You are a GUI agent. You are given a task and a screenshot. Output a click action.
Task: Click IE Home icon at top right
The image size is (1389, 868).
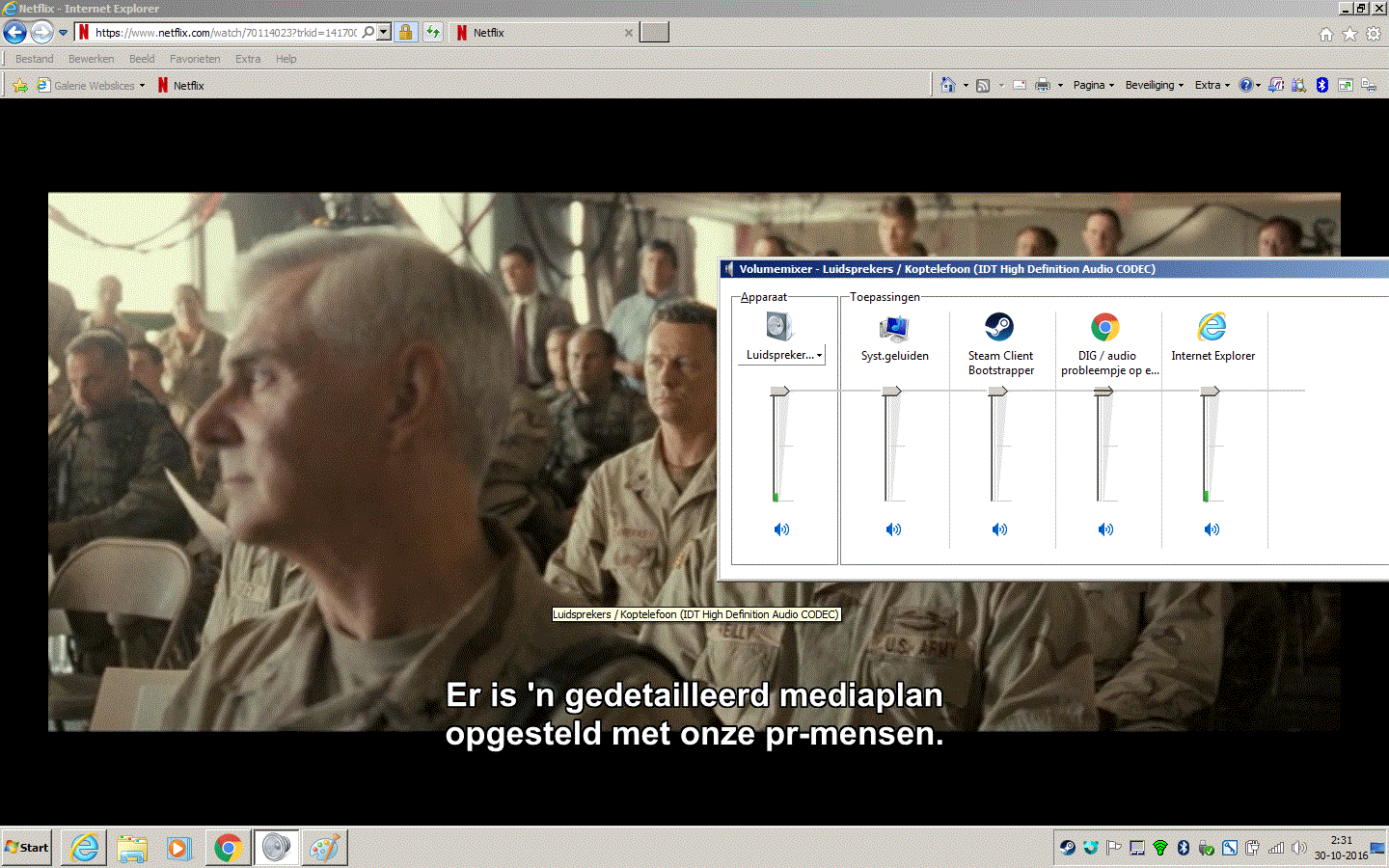click(x=1326, y=34)
